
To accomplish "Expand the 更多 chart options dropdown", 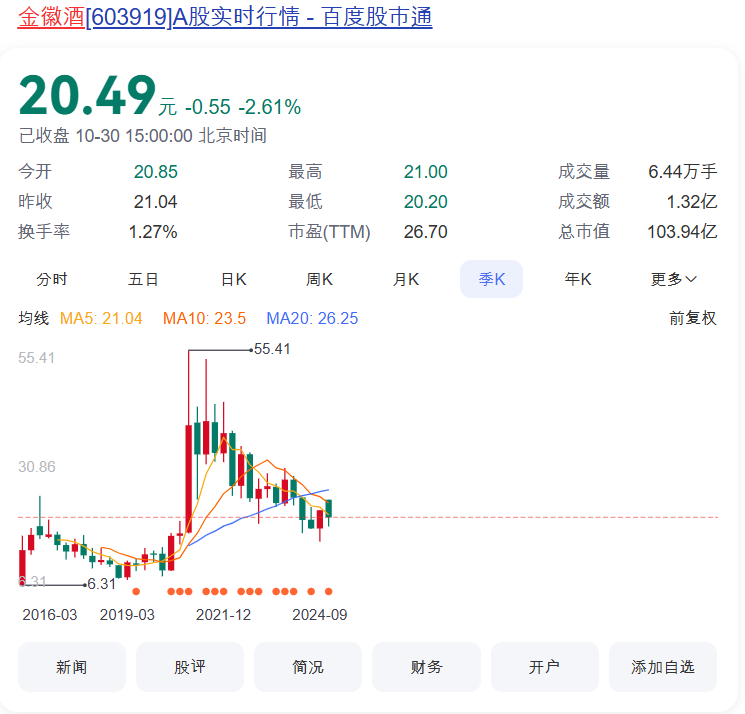I will click(x=673, y=279).
